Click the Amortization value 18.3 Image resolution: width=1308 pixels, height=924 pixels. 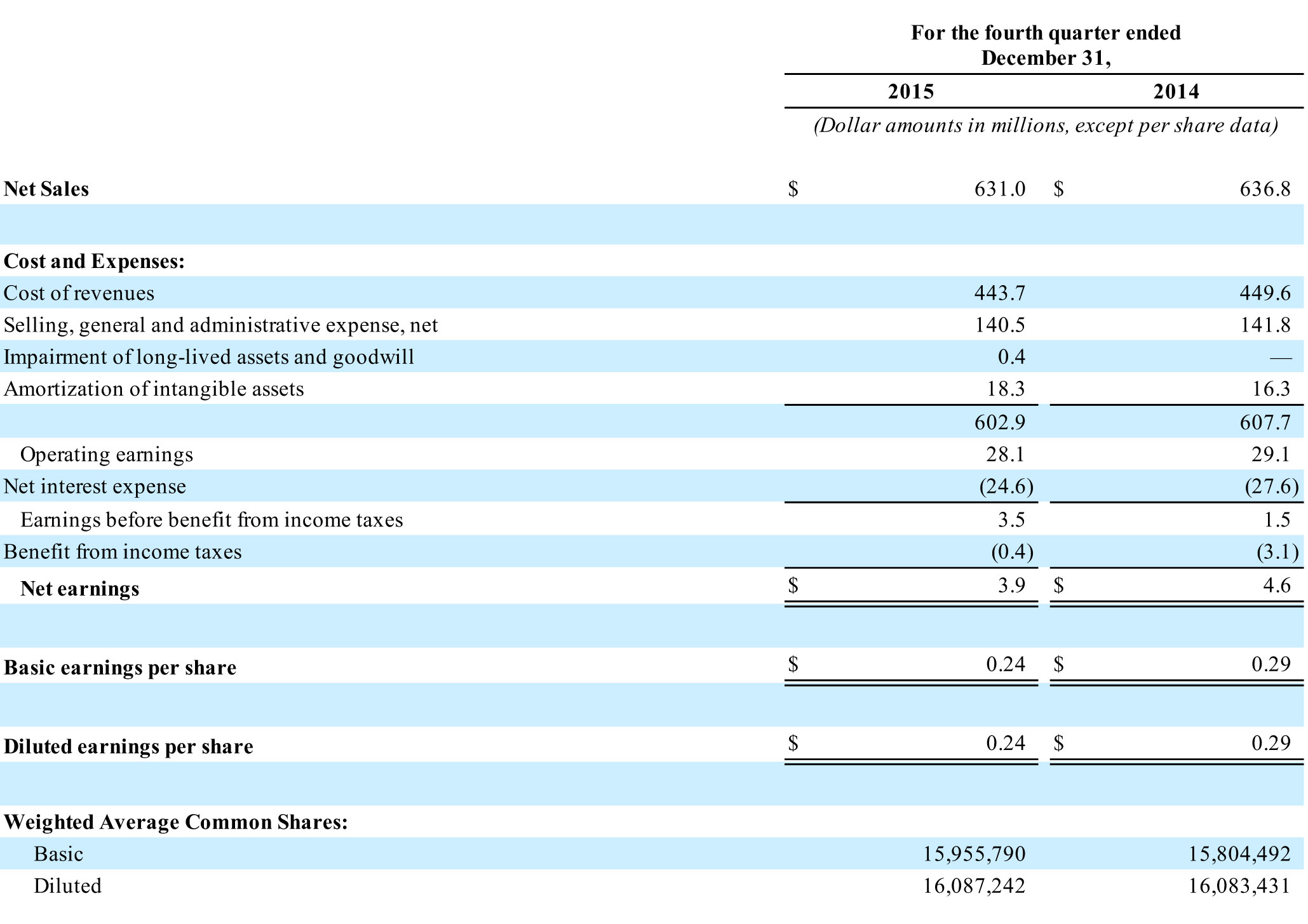coord(1006,389)
